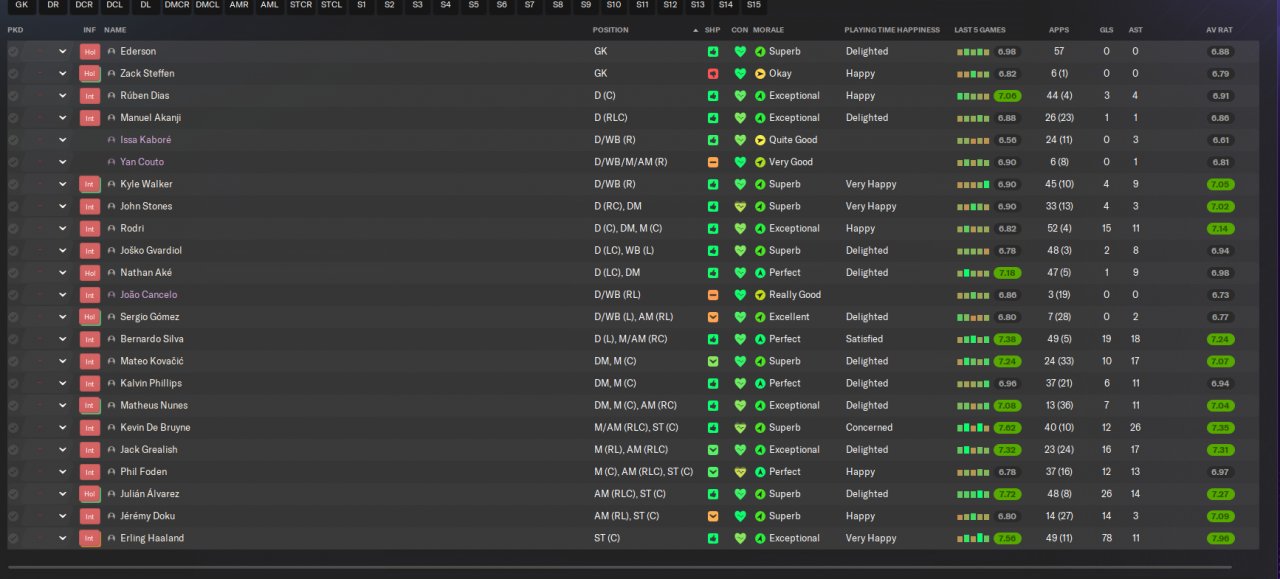This screenshot has height=579, width=1280.
Task: Click Nathan Aké's Perfect morale icon
Action: pyautogui.click(x=760, y=273)
